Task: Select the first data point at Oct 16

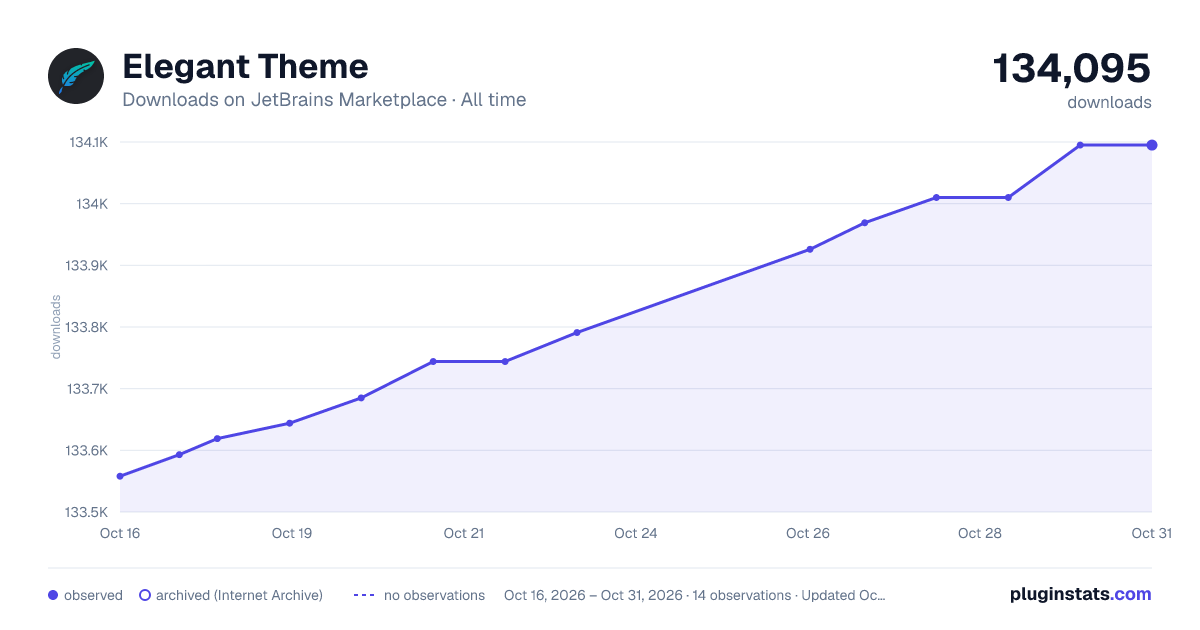Action: click(x=120, y=476)
